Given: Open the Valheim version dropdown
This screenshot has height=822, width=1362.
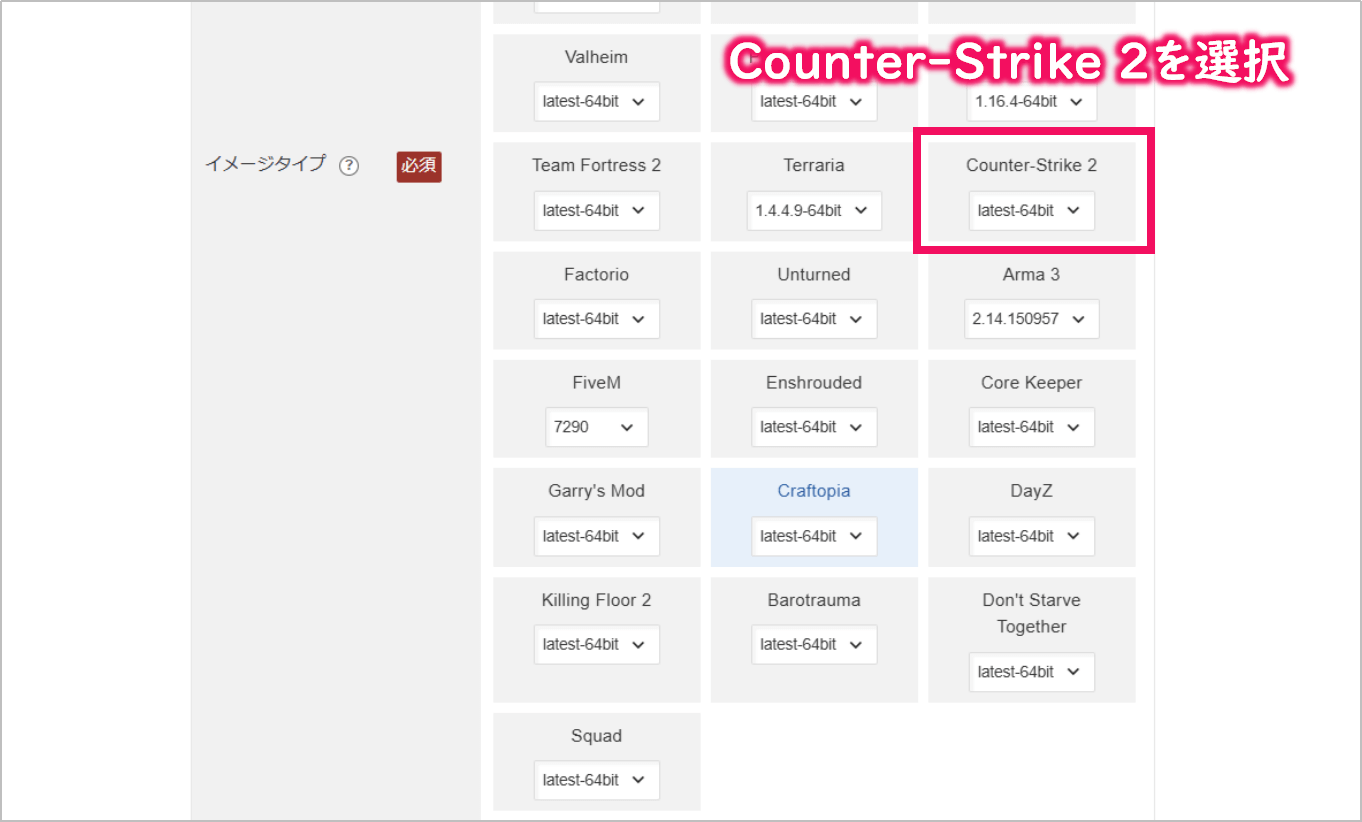Looking at the screenshot, I should pos(596,101).
